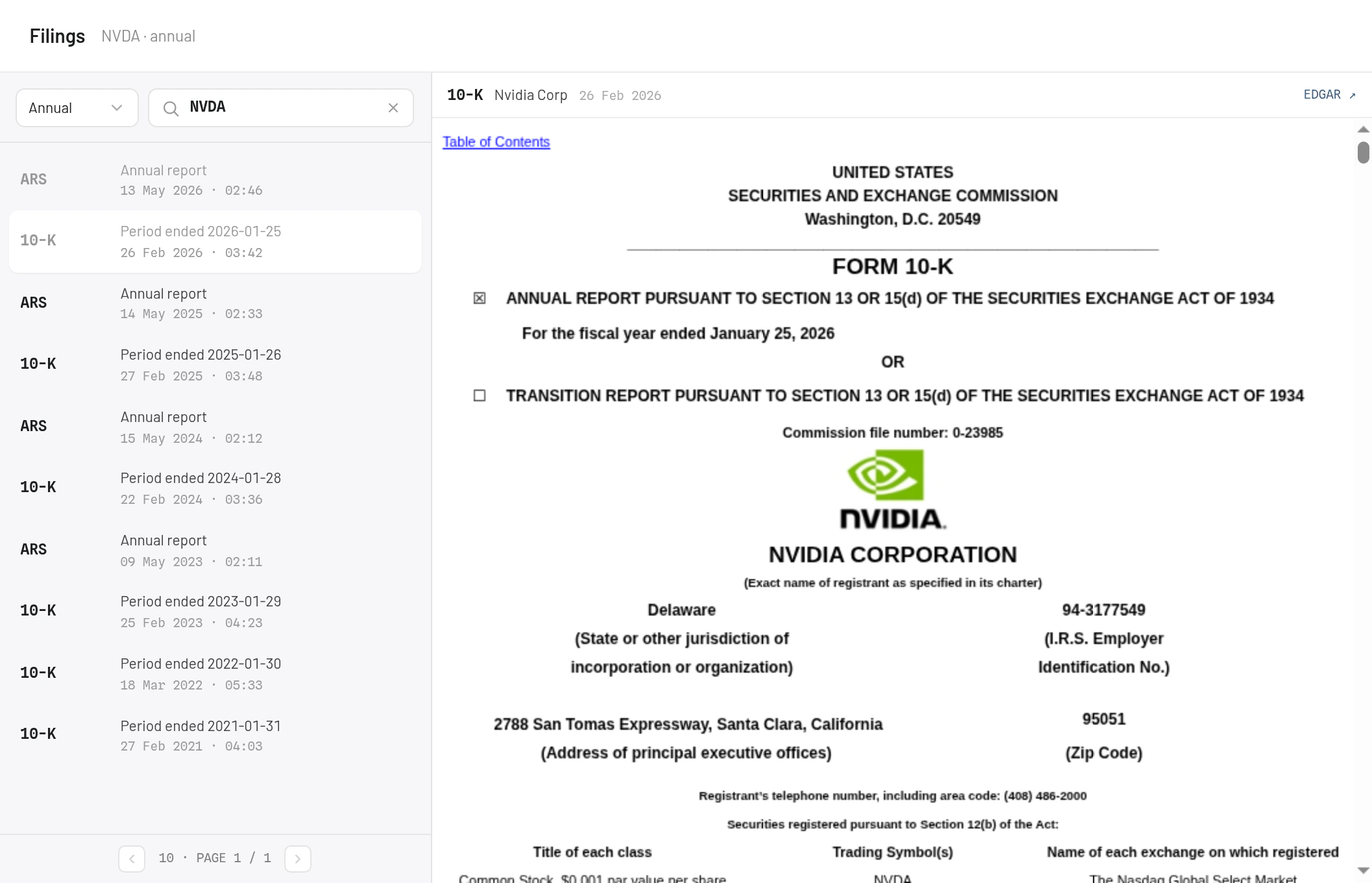1372x883 pixels.
Task: Click the '94-3177549' employer ID text
Action: pyautogui.click(x=1103, y=610)
